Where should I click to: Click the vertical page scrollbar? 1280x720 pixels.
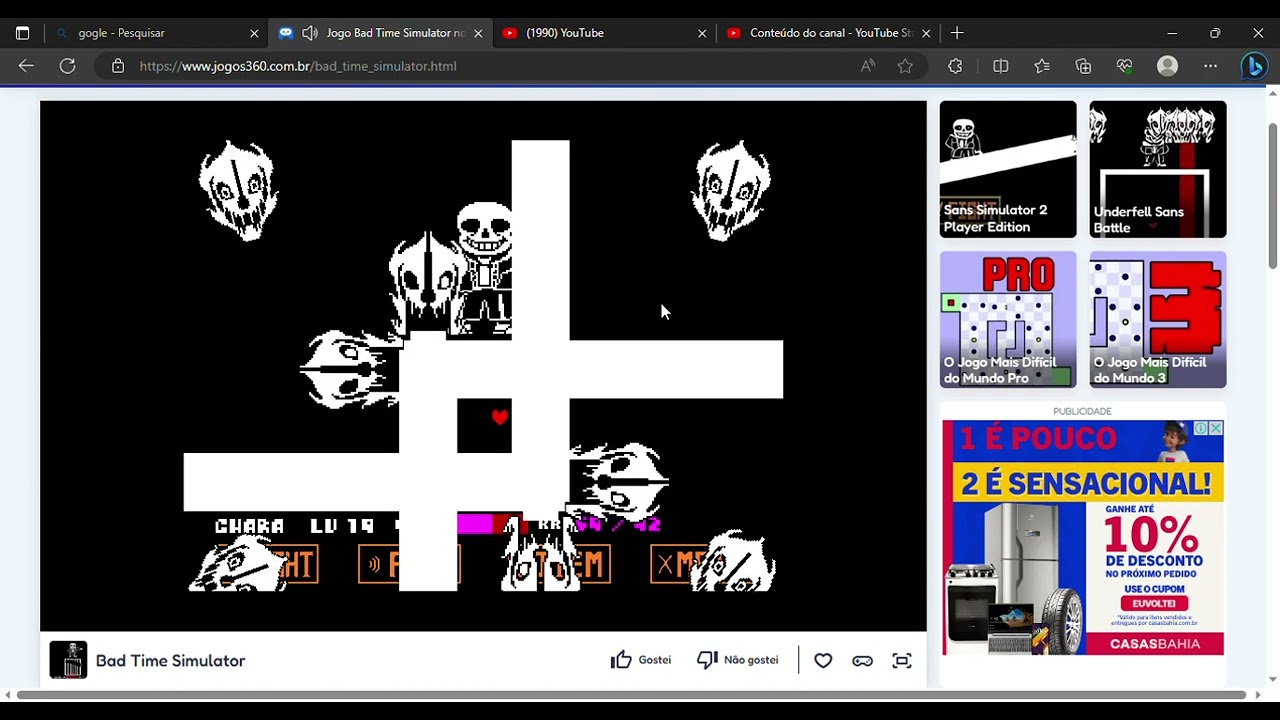tap(1272, 195)
